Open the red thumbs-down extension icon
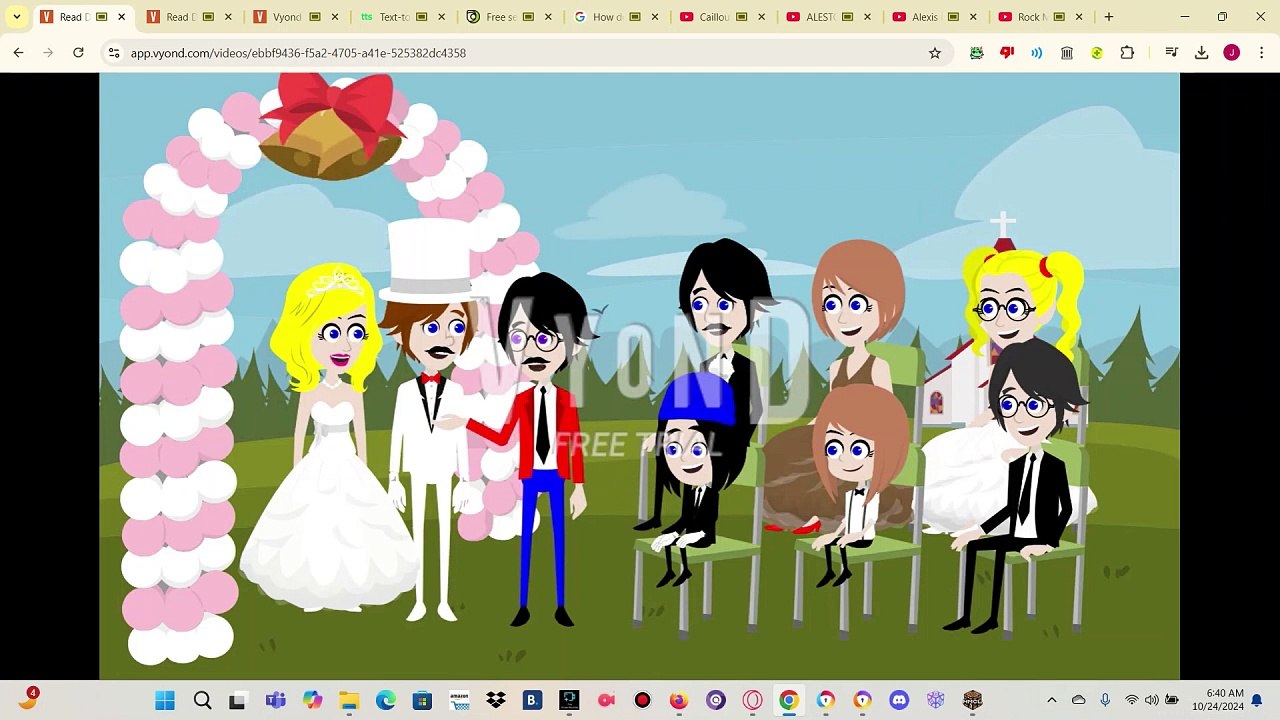Image resolution: width=1280 pixels, height=720 pixels. [1007, 53]
